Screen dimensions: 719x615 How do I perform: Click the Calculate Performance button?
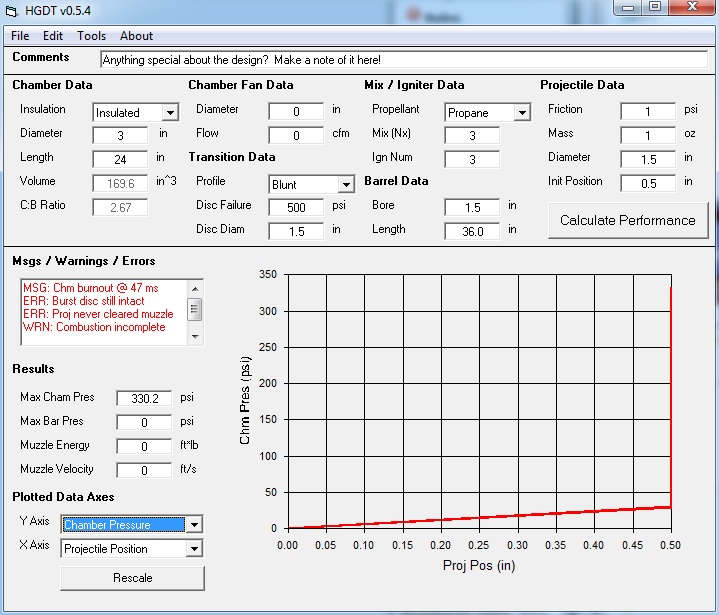pyautogui.click(x=627, y=220)
